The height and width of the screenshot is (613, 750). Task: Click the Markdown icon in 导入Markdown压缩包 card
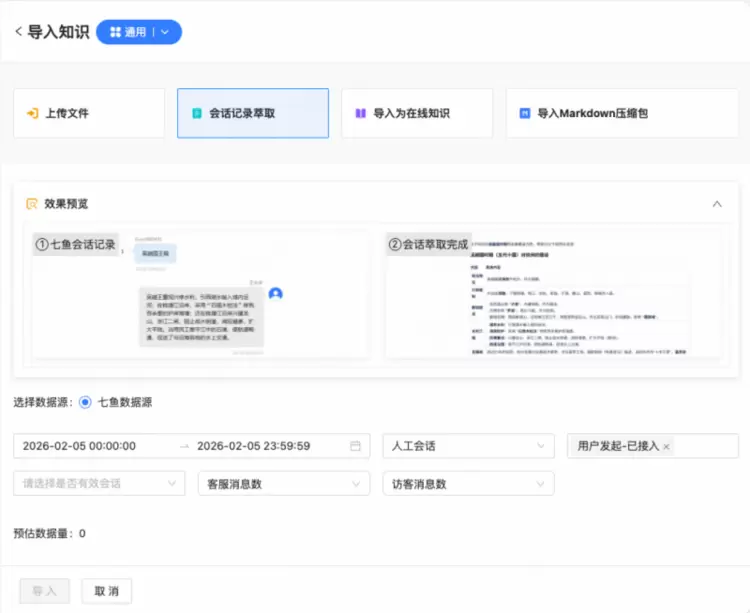tap(524, 114)
